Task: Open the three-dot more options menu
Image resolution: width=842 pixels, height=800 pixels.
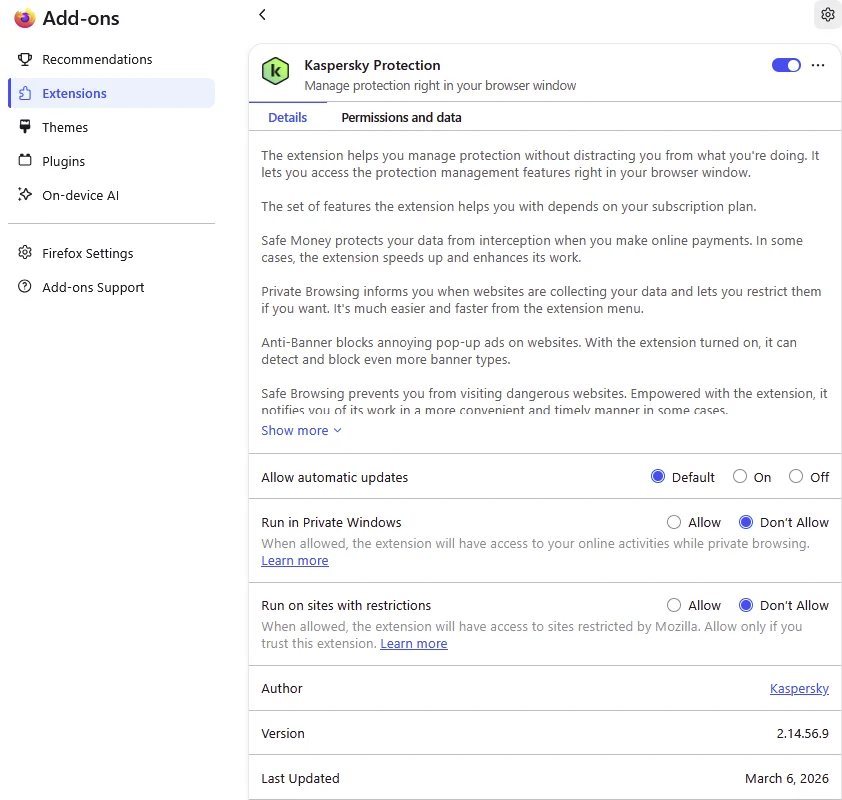Action: [818, 65]
